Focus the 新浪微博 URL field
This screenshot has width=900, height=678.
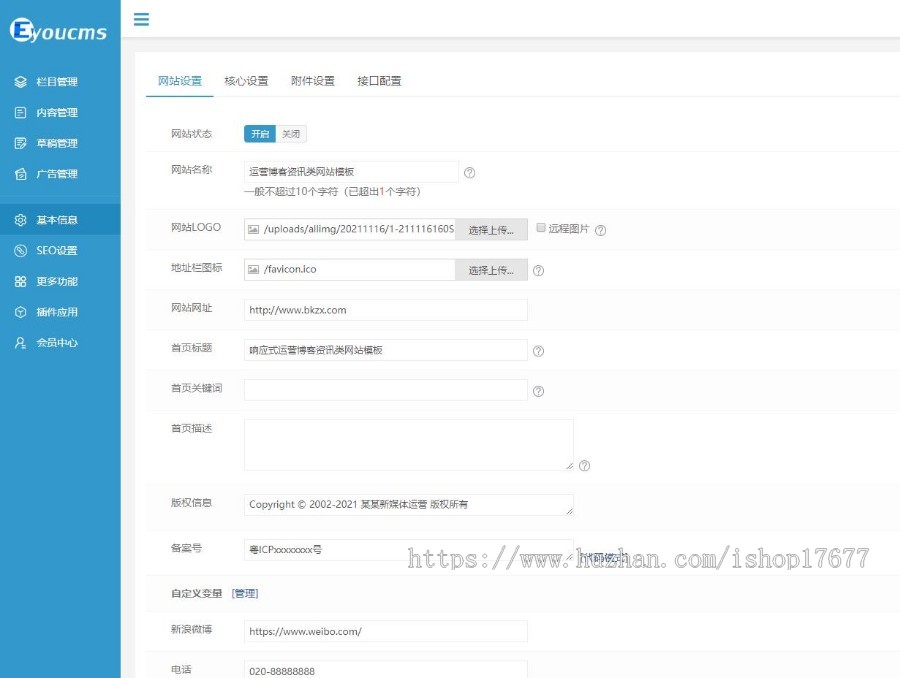coord(386,631)
